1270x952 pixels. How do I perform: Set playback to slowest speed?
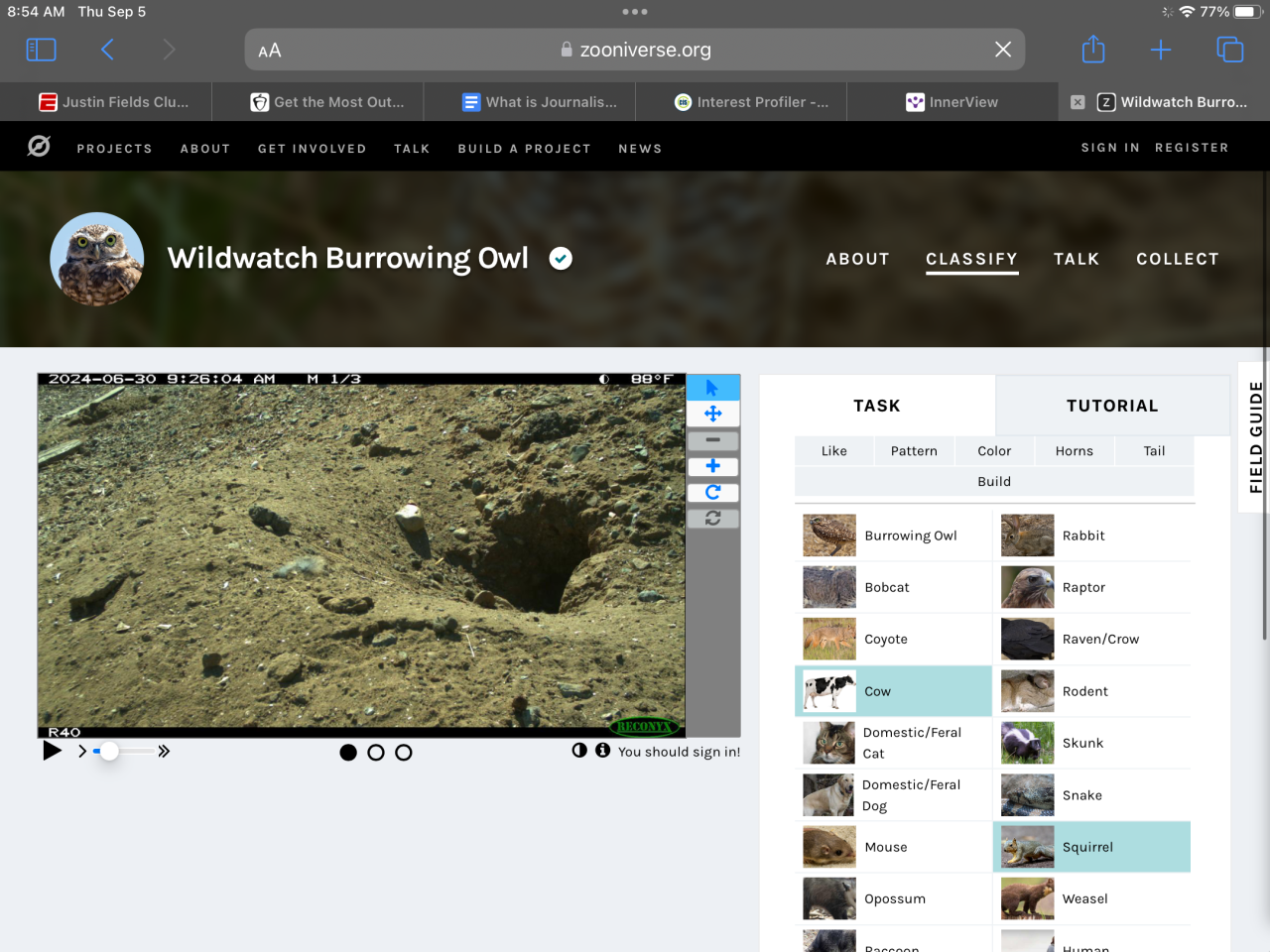point(82,752)
